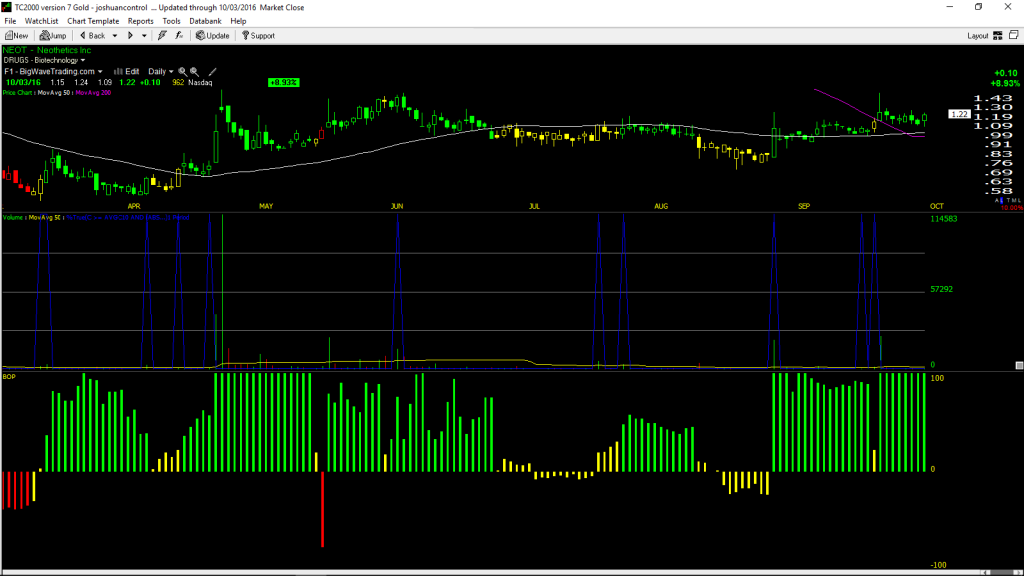This screenshot has width=1024, height=576.
Task: Click the MovAvg 50 legend label
Action: point(55,93)
